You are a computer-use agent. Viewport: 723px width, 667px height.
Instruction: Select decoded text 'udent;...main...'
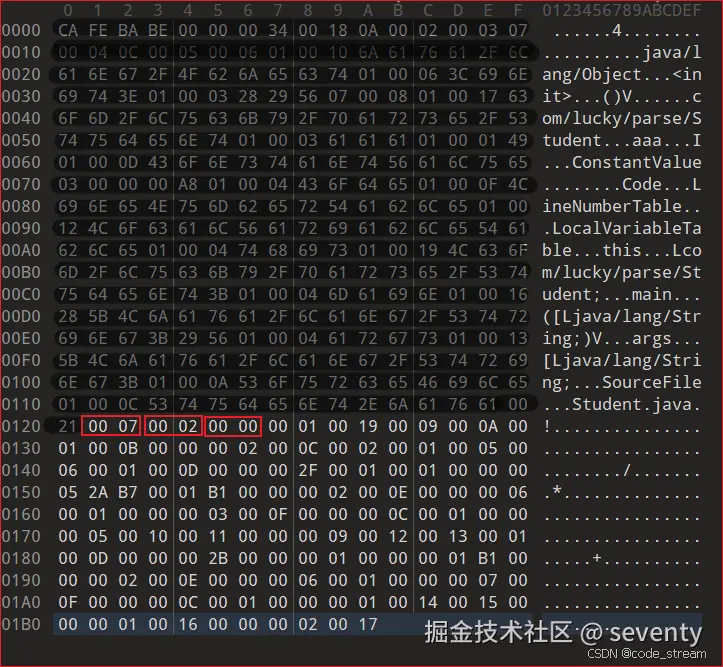(x=622, y=294)
